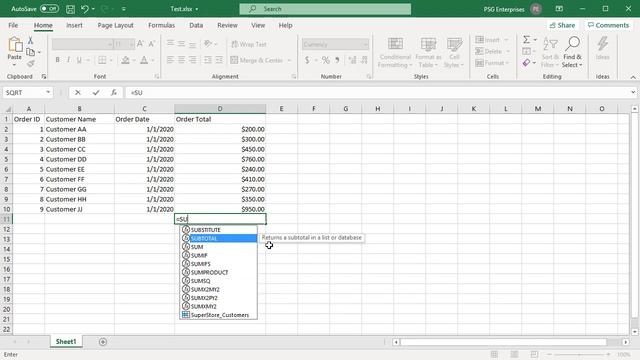Select column D header
Screen dimensions: 640x360
(220, 109)
